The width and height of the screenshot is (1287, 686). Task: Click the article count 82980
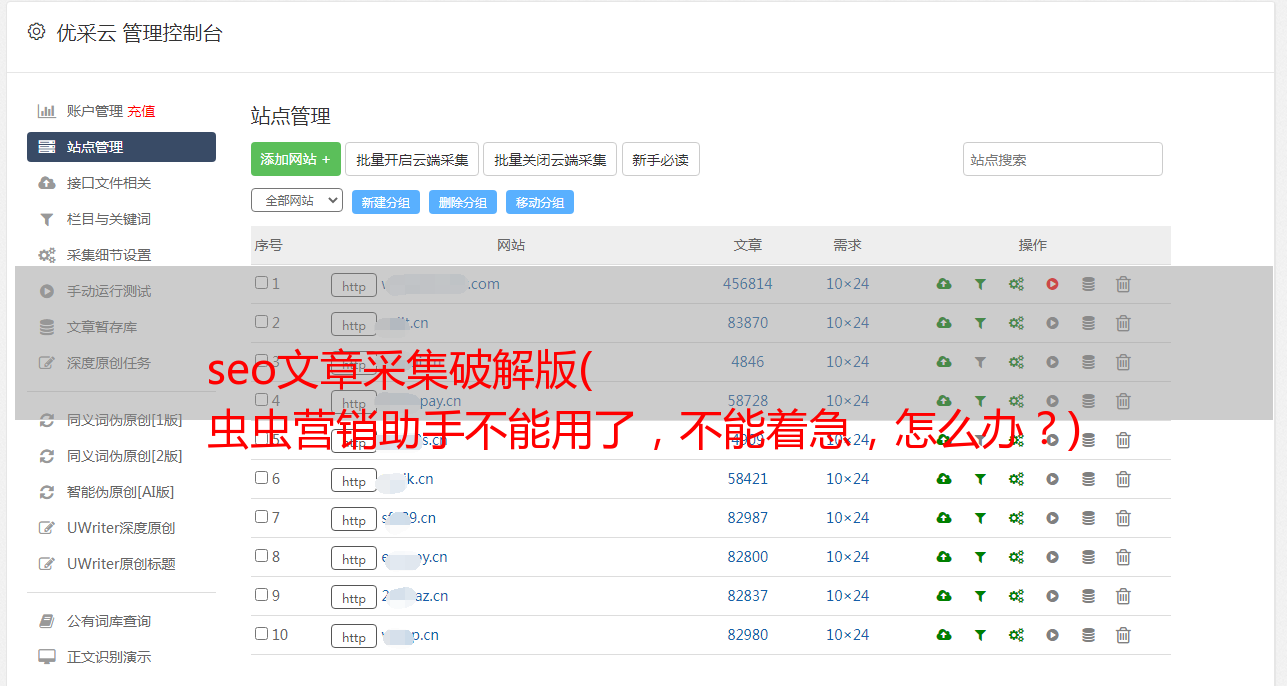pos(748,635)
